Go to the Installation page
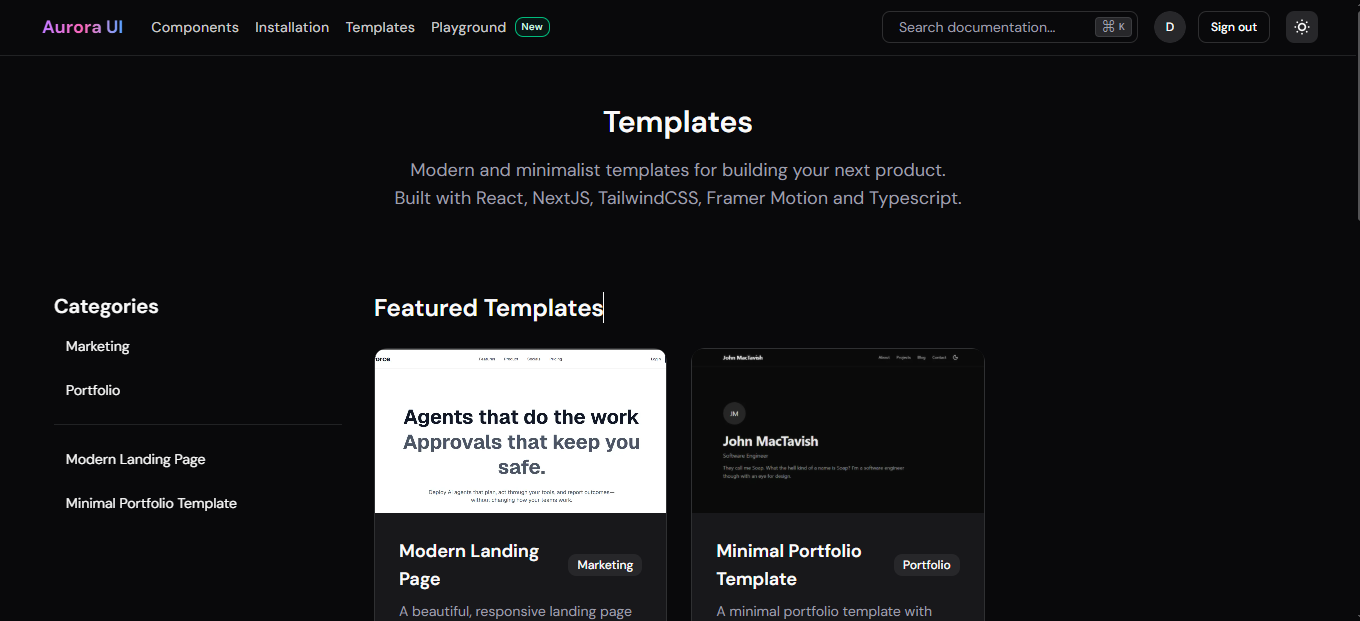The width and height of the screenshot is (1360, 621). (x=292, y=27)
